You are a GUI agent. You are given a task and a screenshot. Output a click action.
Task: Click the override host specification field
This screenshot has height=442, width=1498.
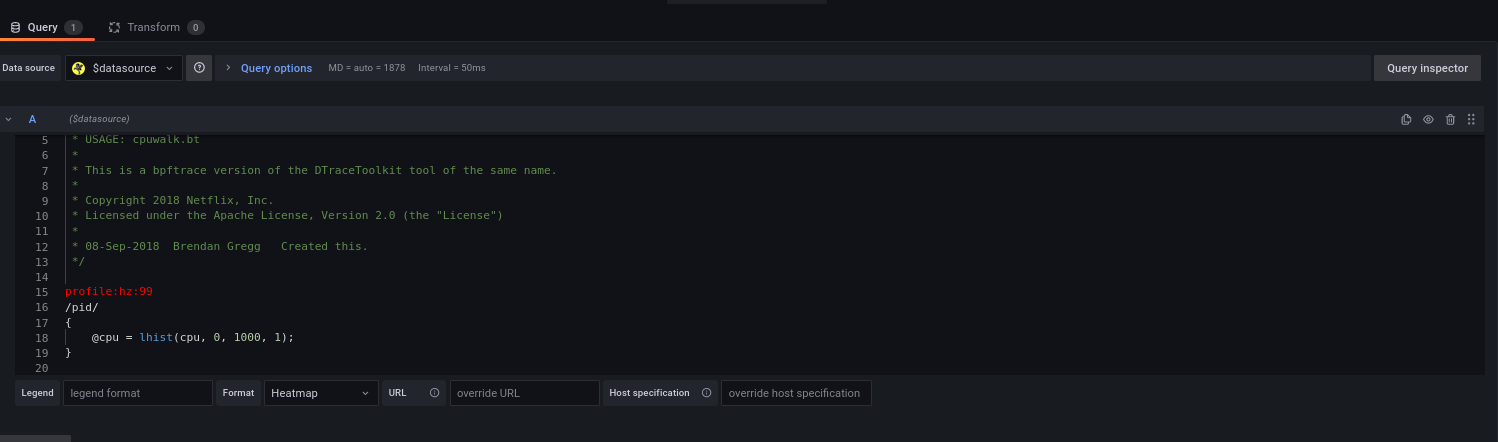pyautogui.click(x=795, y=393)
